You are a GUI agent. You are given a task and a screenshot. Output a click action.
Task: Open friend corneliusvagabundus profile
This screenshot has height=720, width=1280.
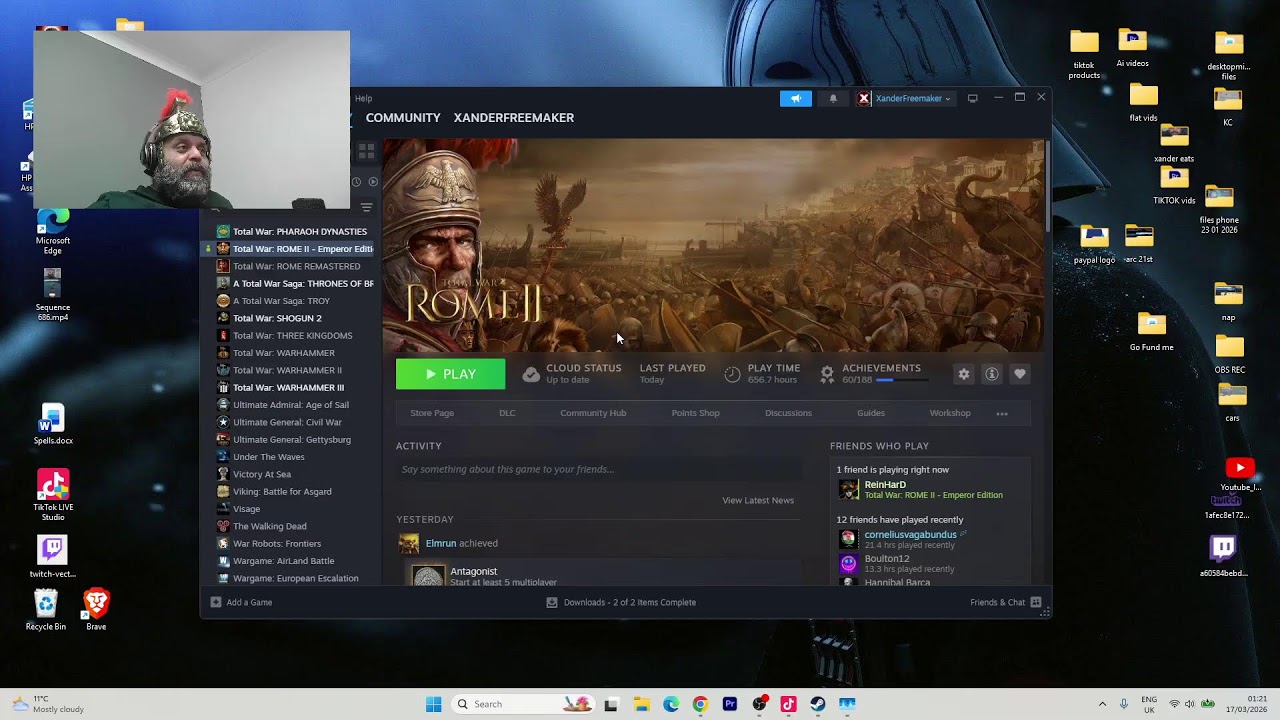click(x=910, y=535)
